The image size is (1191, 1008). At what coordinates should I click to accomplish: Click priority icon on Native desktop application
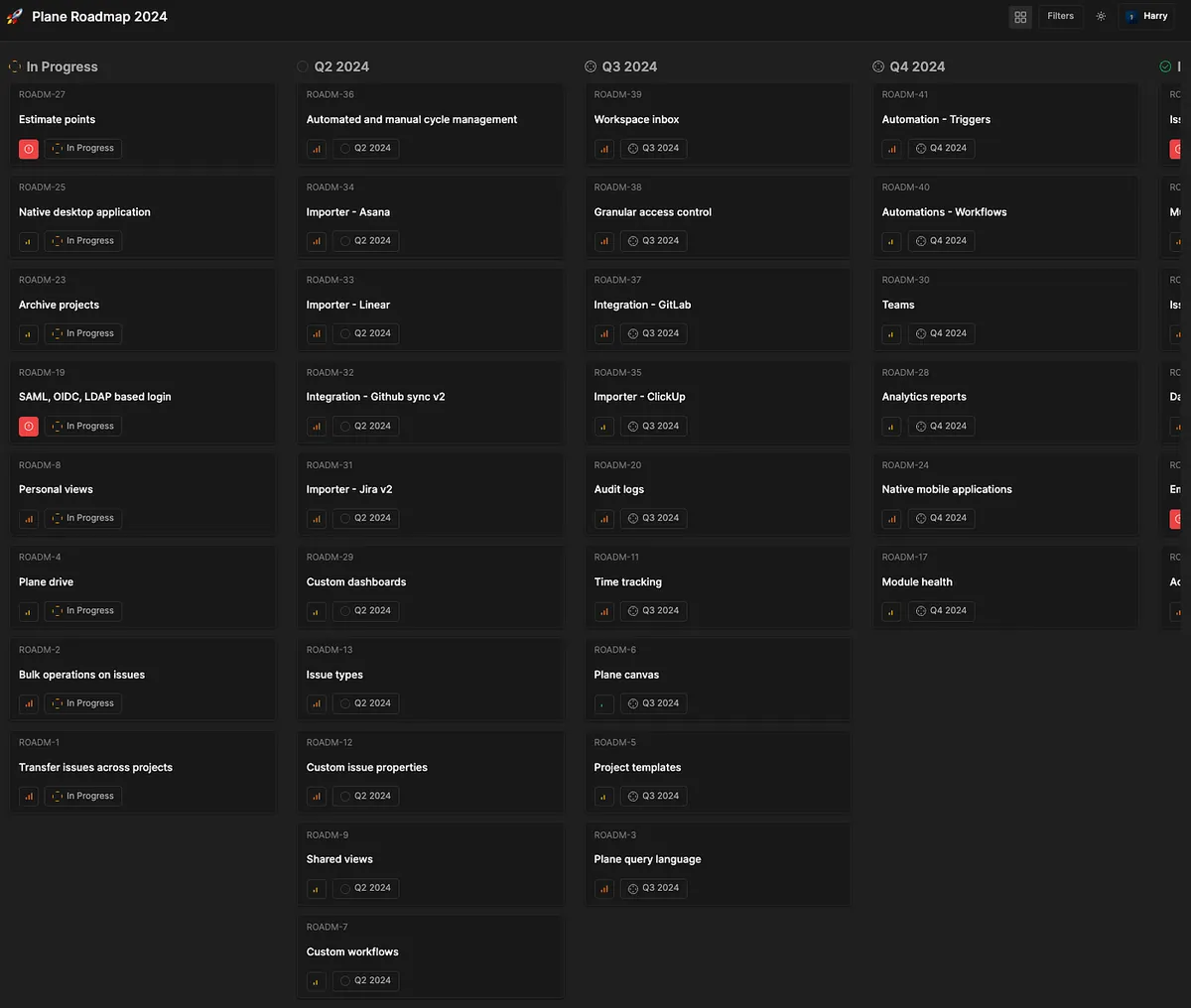click(29, 241)
